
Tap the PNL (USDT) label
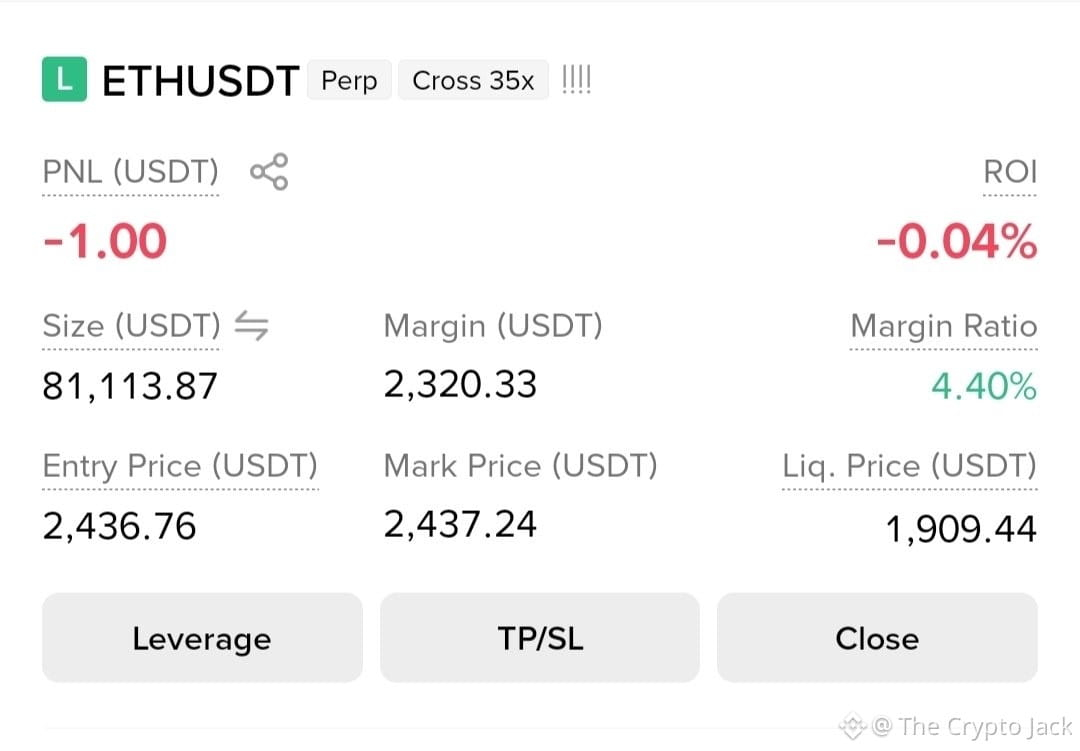click(130, 172)
